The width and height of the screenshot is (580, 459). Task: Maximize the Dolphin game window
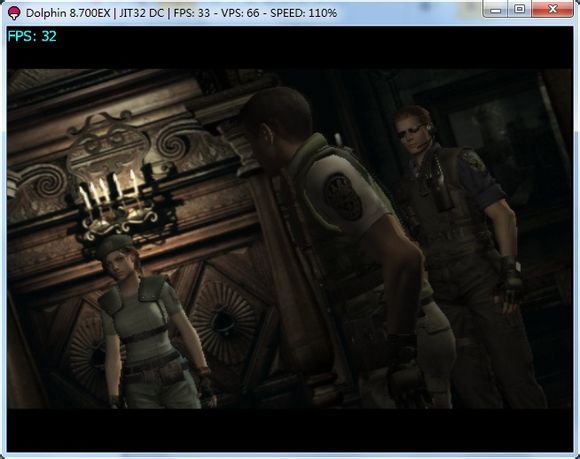[x=519, y=10]
